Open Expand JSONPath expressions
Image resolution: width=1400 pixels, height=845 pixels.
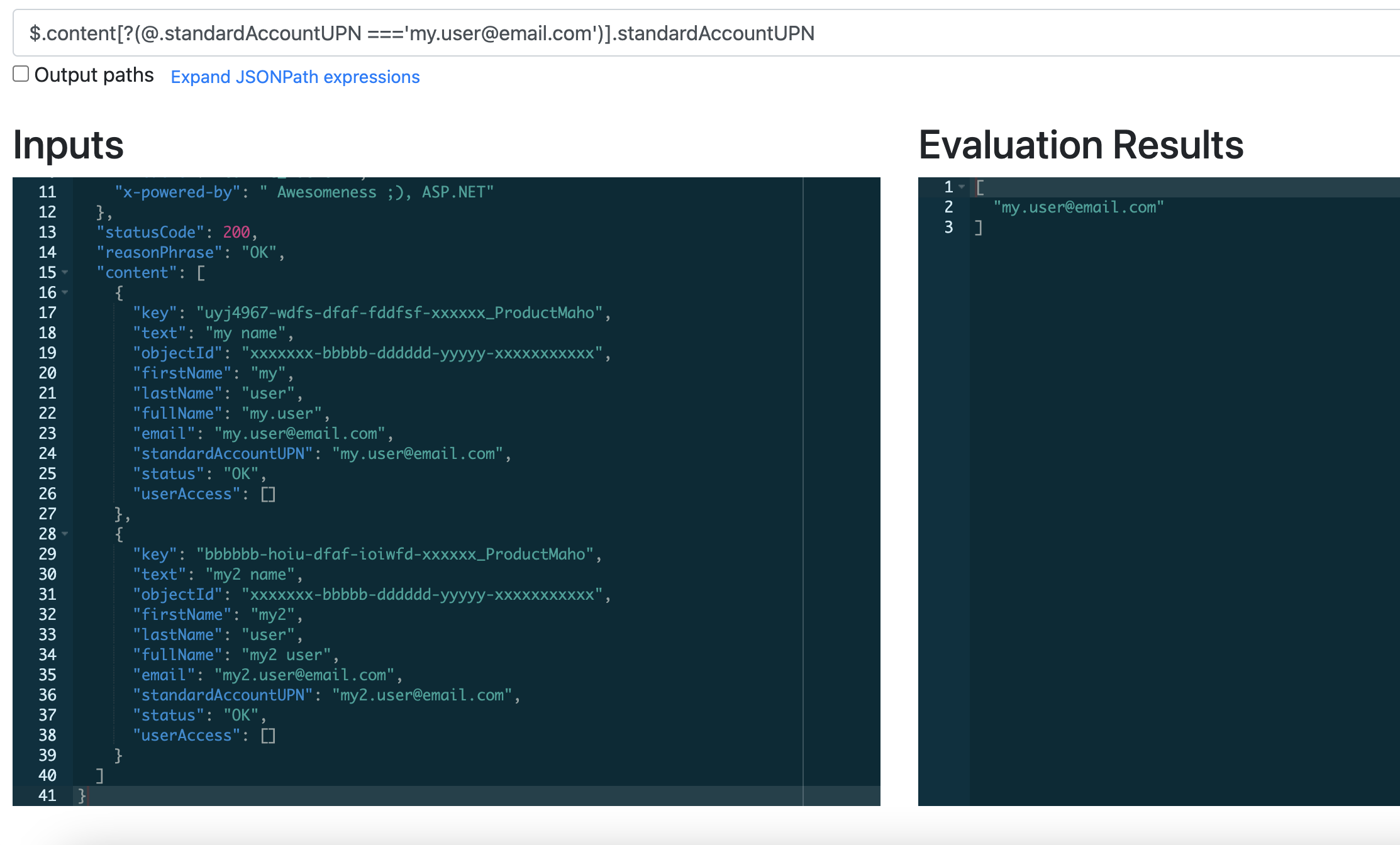295,77
